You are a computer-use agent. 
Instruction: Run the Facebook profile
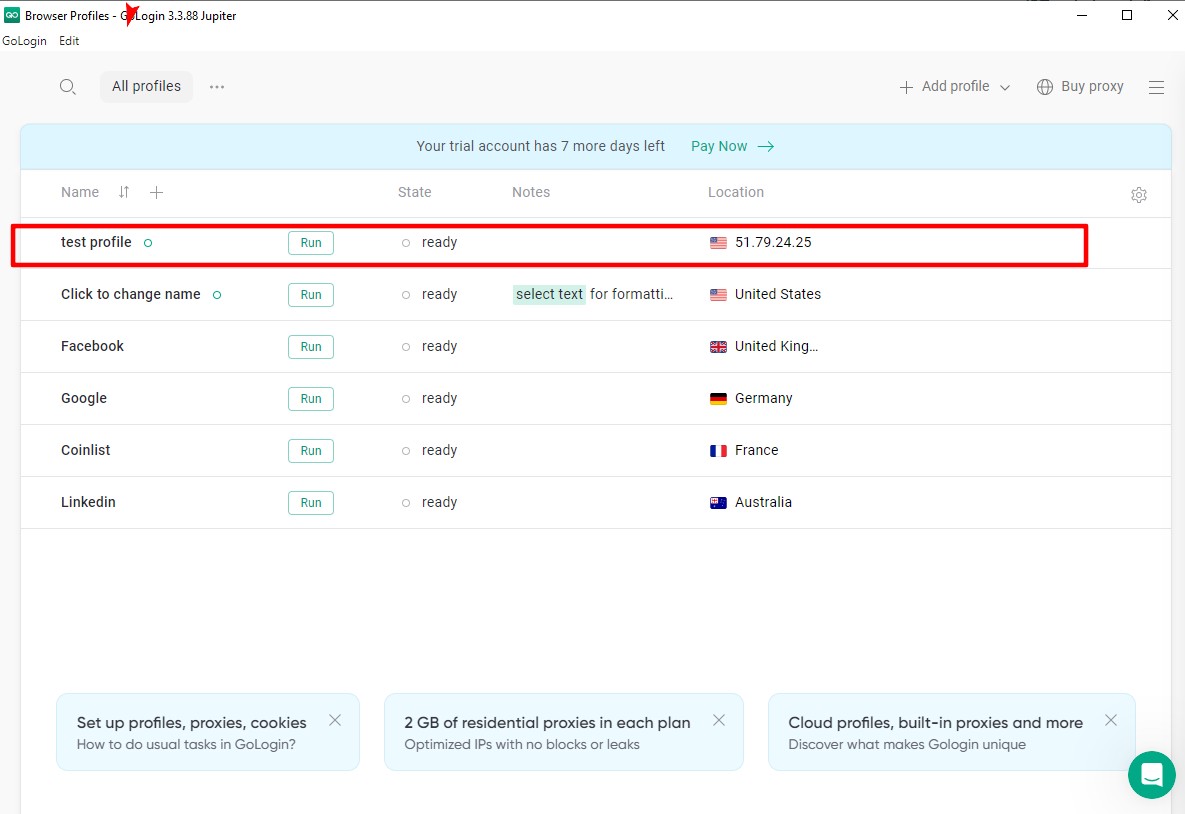(x=311, y=347)
